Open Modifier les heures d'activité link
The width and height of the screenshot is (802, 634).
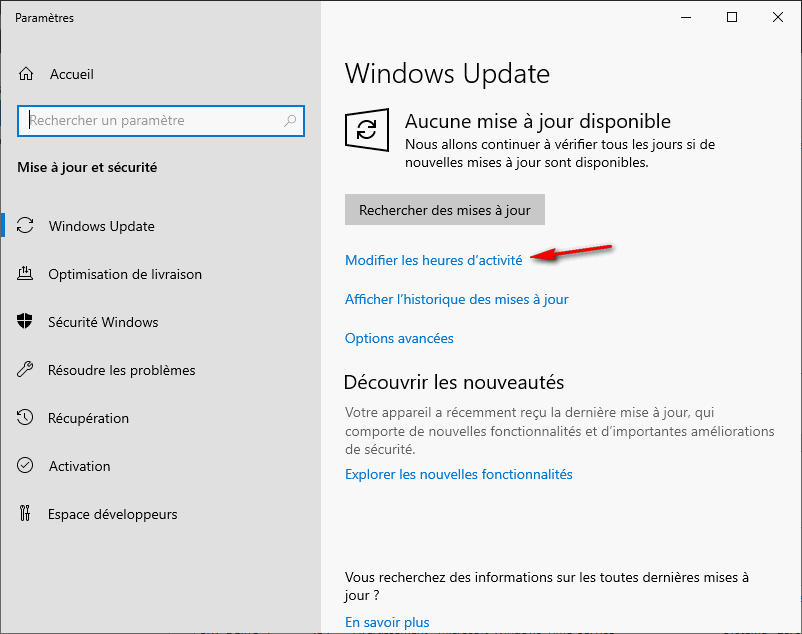[433, 260]
